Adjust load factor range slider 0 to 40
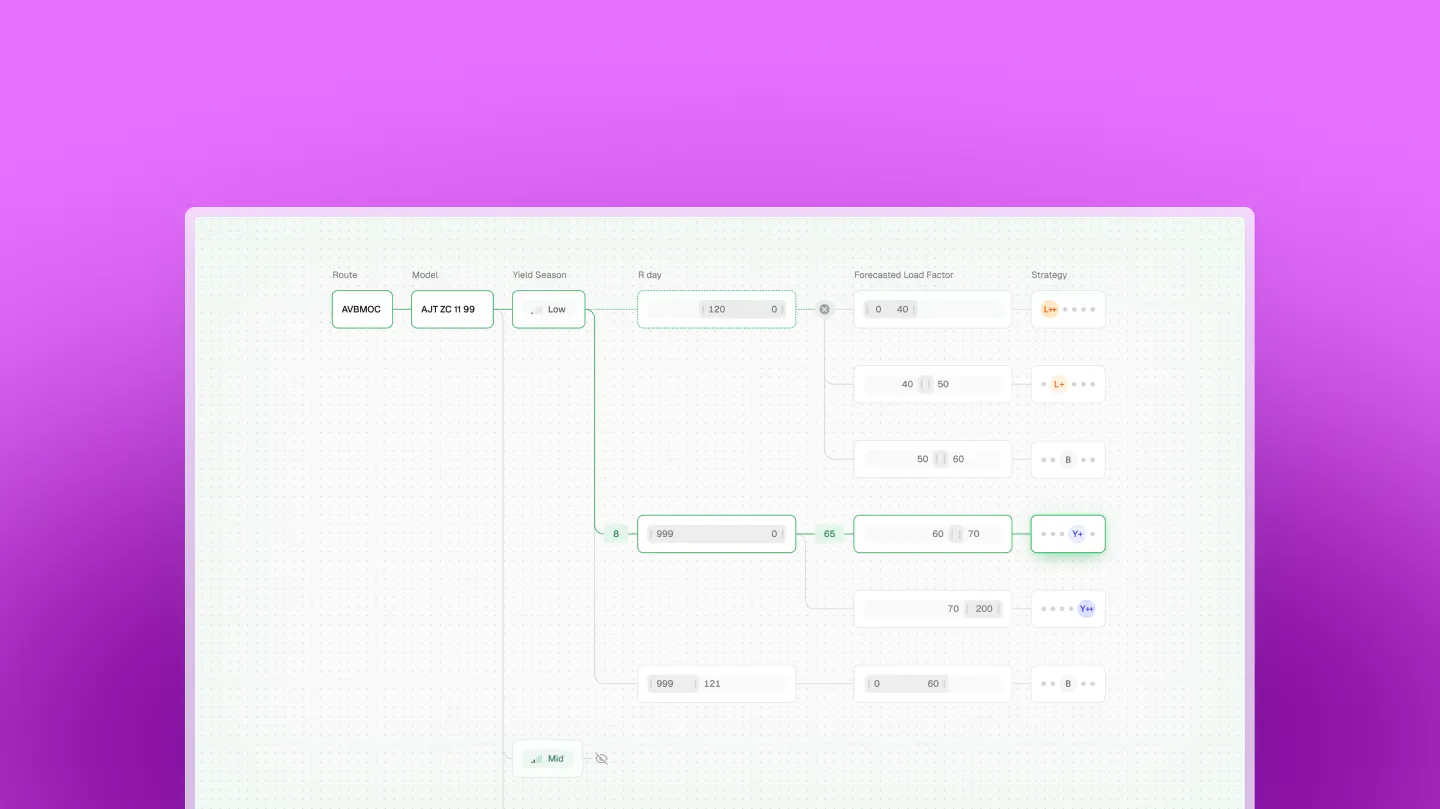This screenshot has height=809, width=1440. pyautogui.click(x=932, y=309)
